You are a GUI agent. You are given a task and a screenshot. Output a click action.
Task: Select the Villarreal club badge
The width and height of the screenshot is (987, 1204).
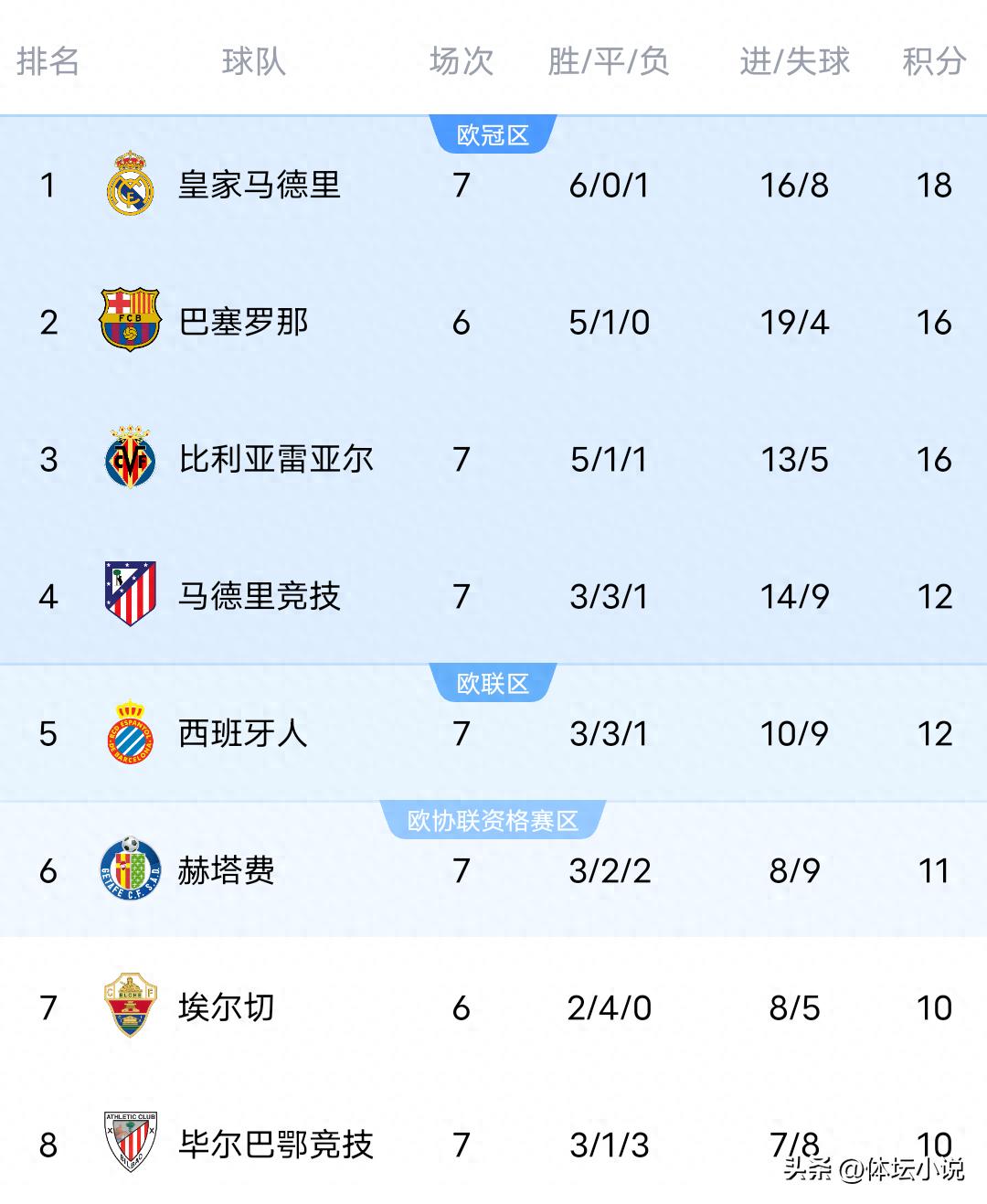[x=130, y=458]
